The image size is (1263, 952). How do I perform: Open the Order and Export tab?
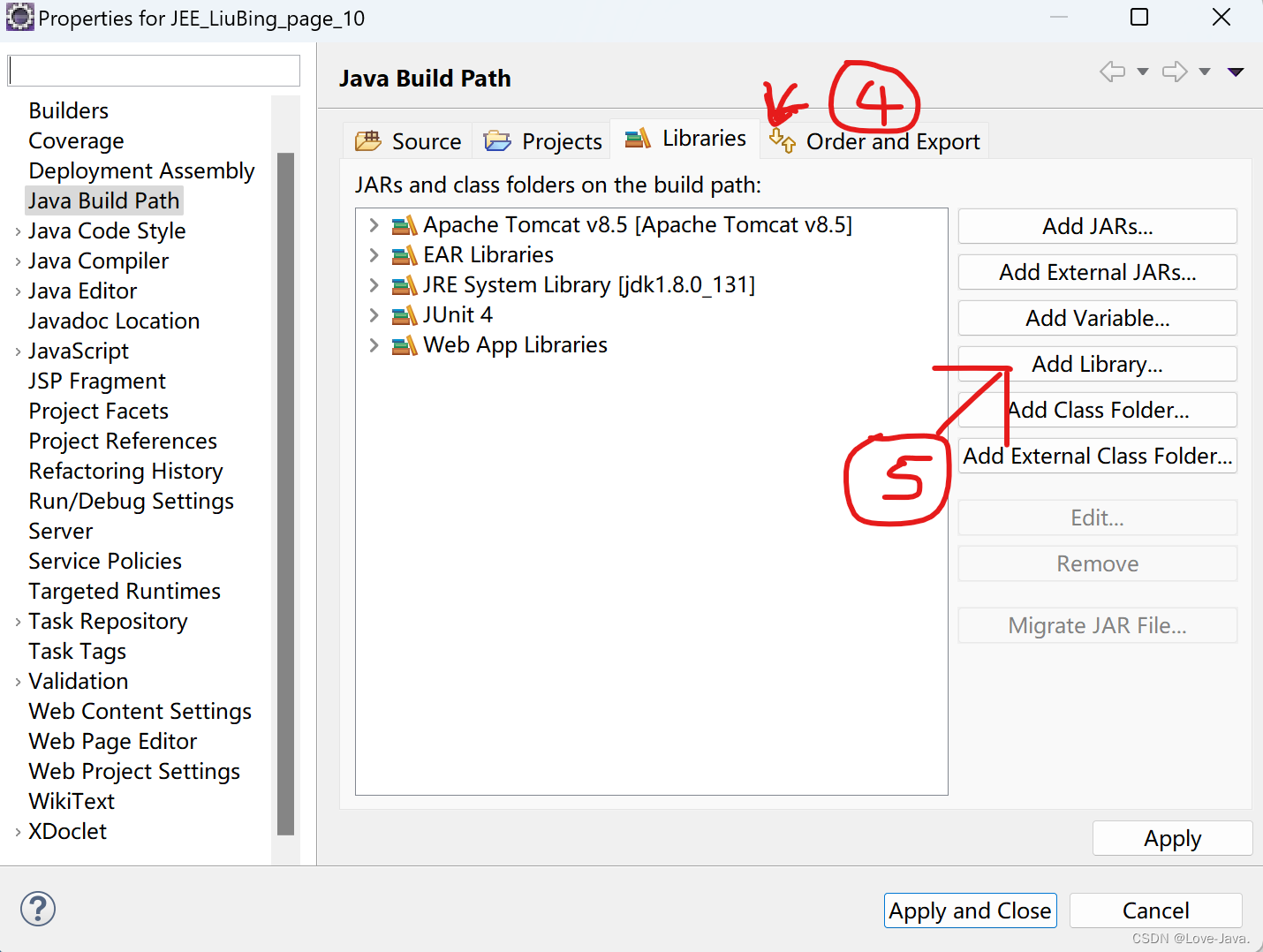(874, 141)
